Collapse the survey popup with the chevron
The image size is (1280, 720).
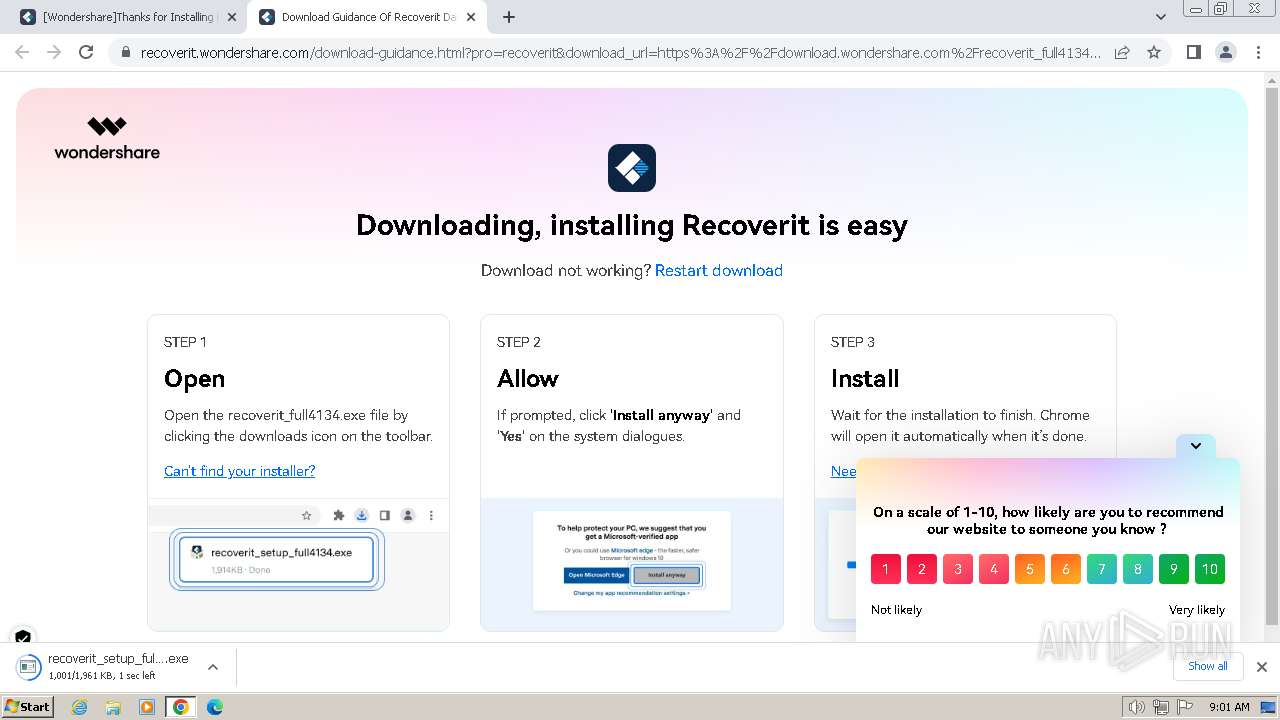coord(1196,447)
